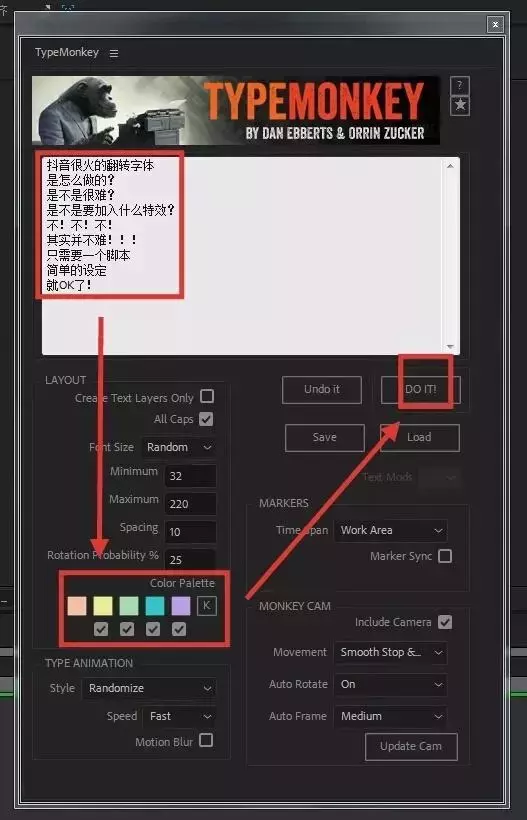Pick the peach color swatch

pos(77,606)
